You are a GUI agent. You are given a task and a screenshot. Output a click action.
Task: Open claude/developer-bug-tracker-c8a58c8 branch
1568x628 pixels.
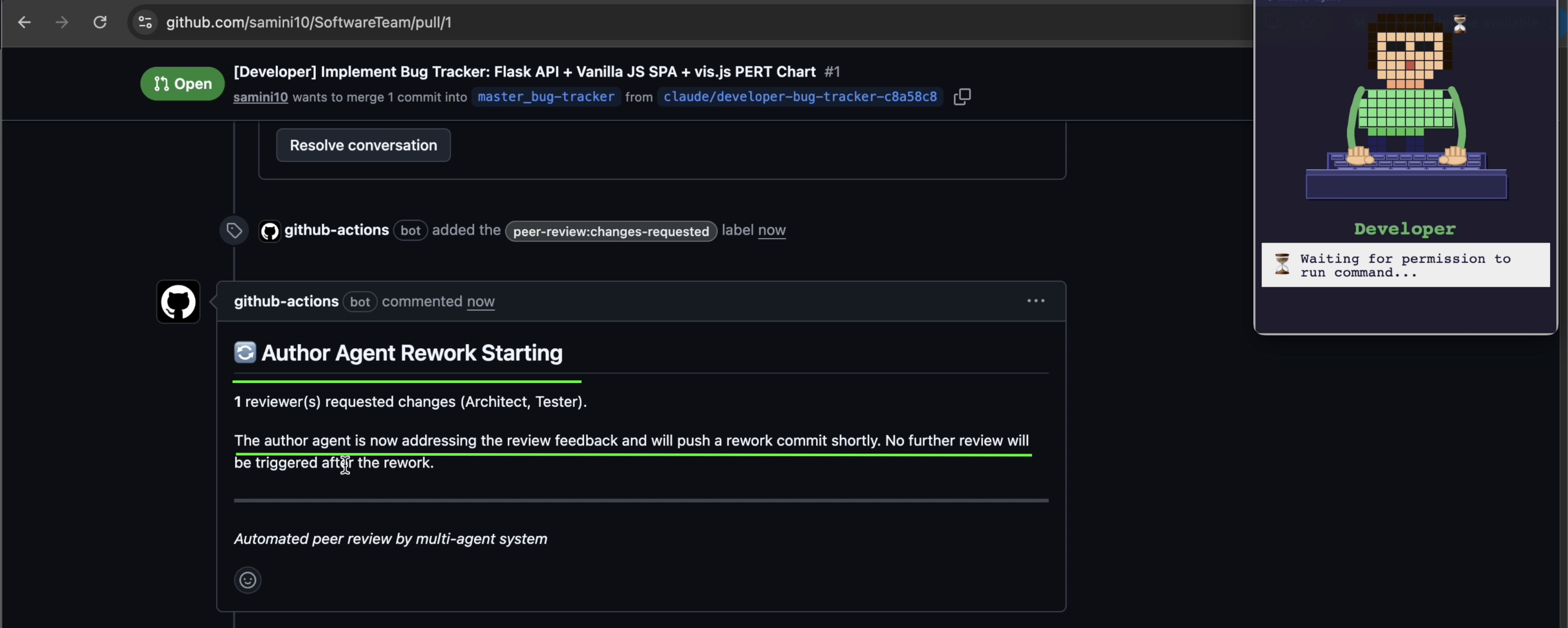tap(800, 97)
